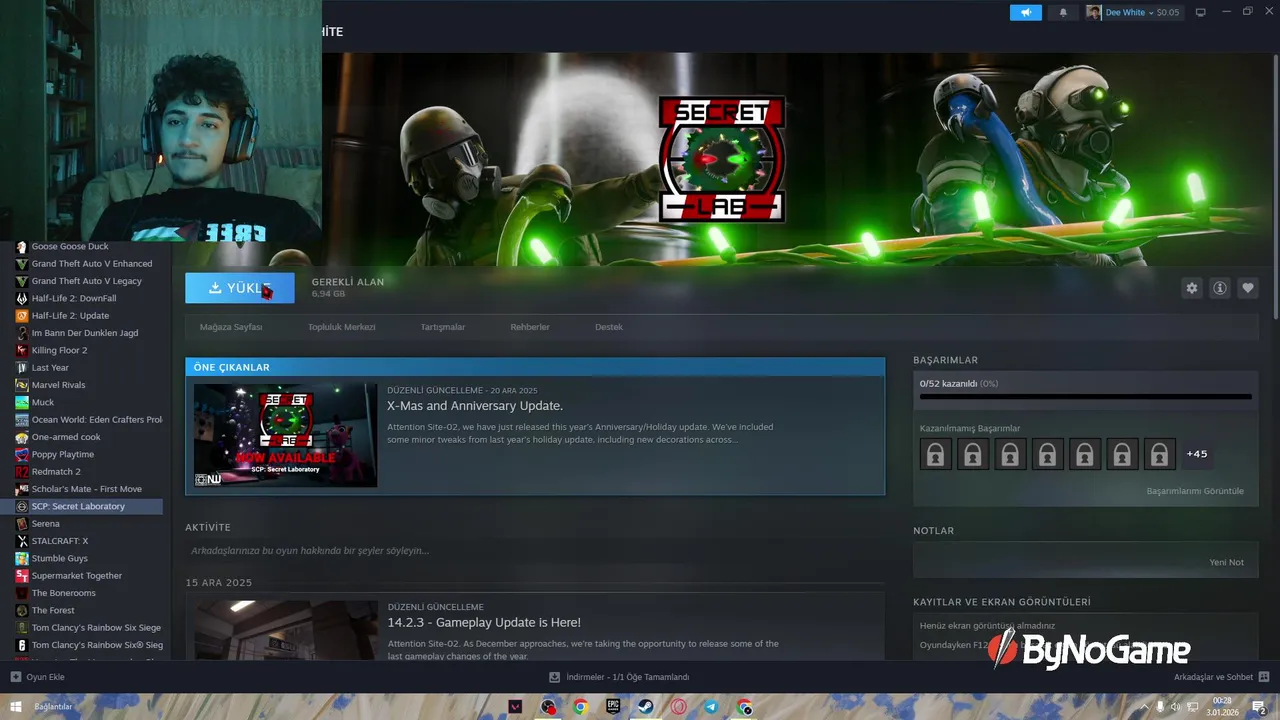
Task: Select Stumble Guys in library
Action: pos(59,558)
